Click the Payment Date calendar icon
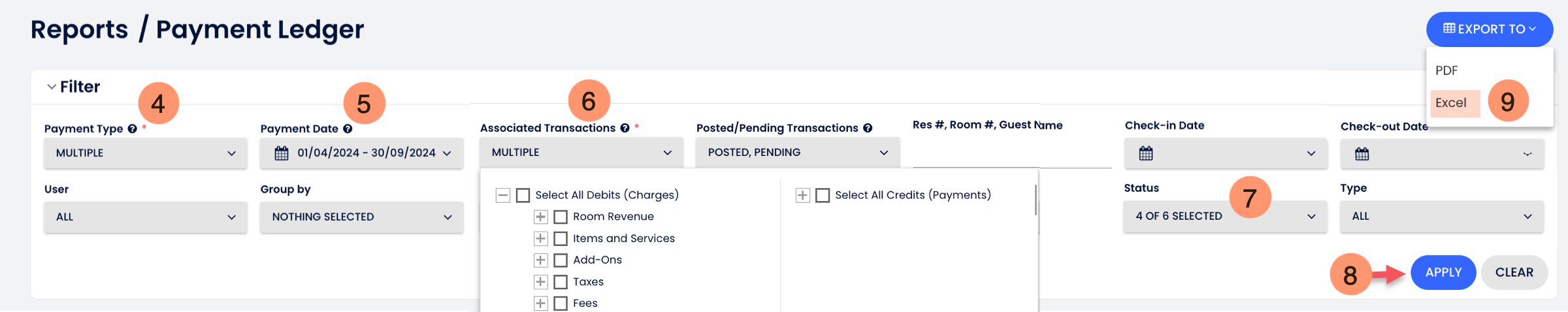This screenshot has height=312, width=1568. click(x=282, y=153)
